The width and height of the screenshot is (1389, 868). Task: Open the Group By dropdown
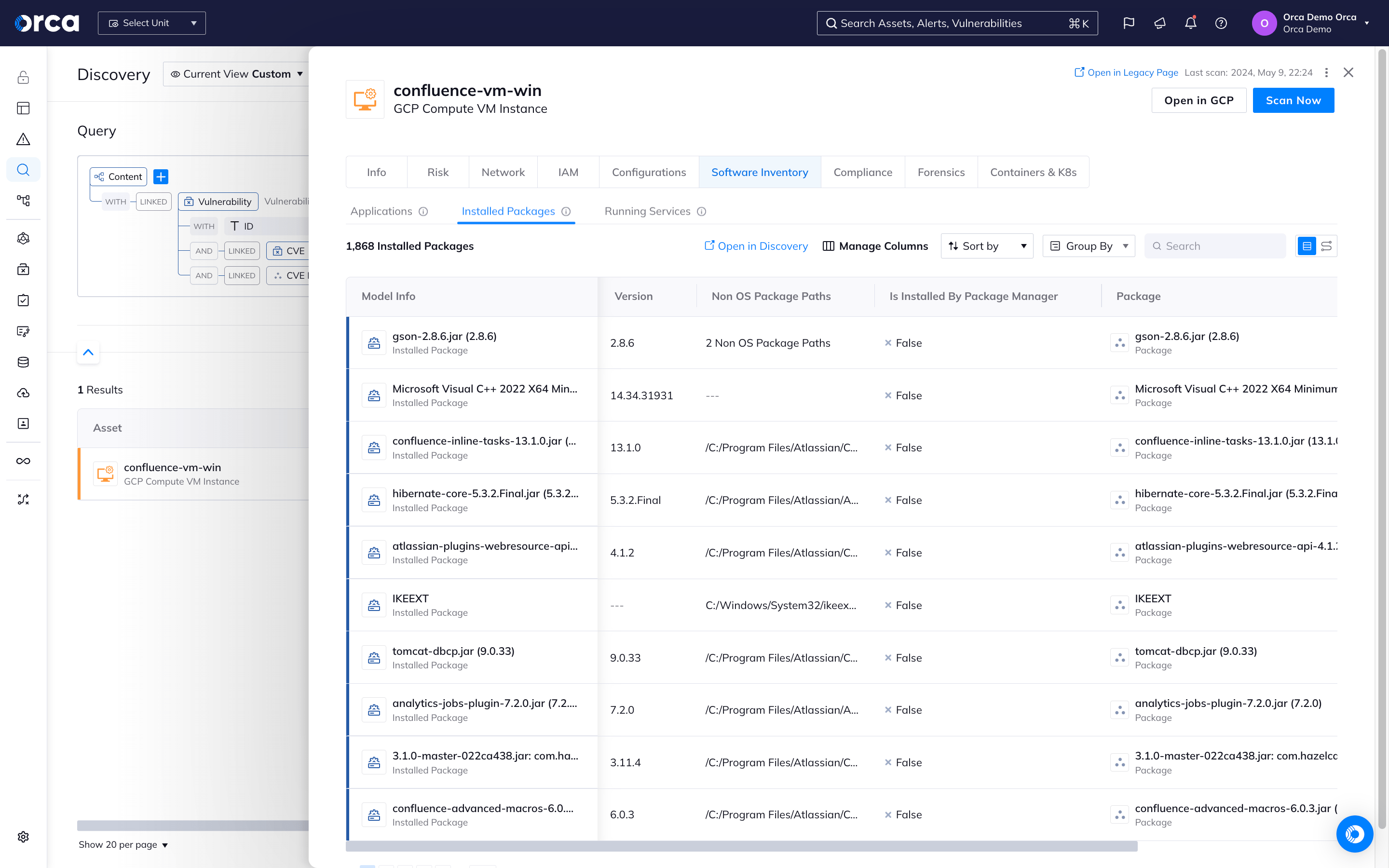pyautogui.click(x=1088, y=246)
